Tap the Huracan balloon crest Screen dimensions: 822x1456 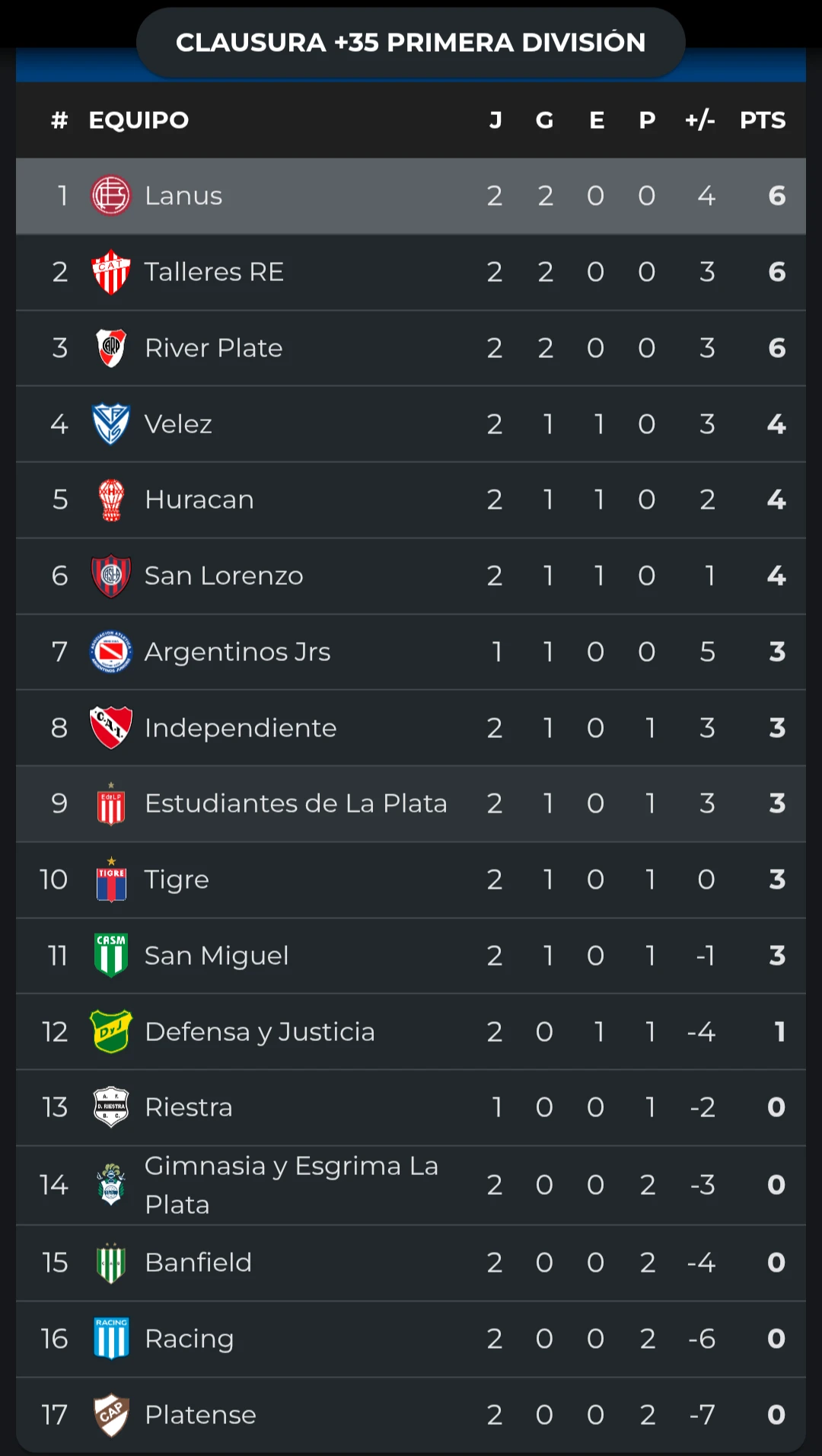tap(111, 500)
